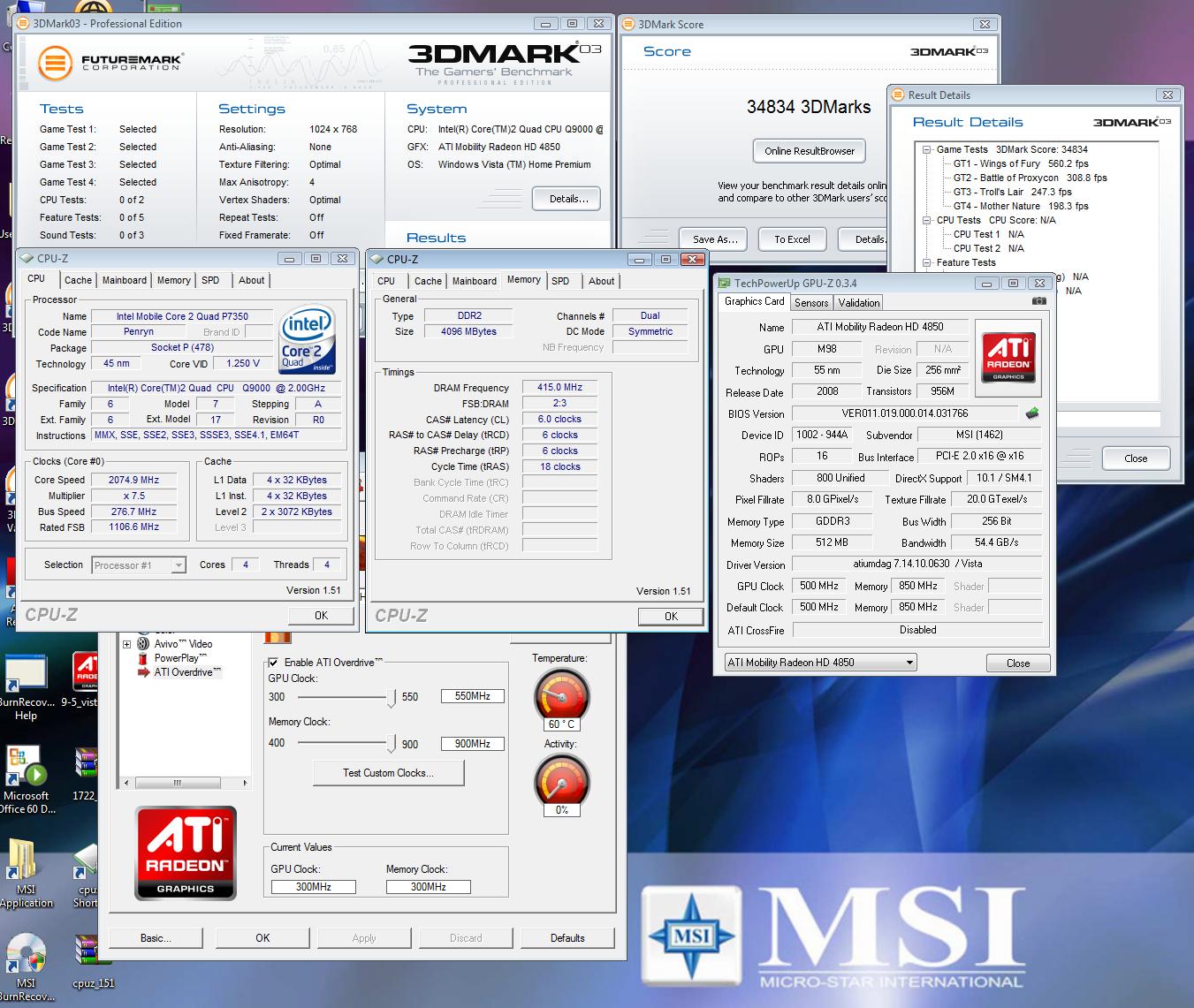Click the GPU-Z BIOS save chip icon
This screenshot has height=1008, width=1194.
pyautogui.click(x=1031, y=413)
